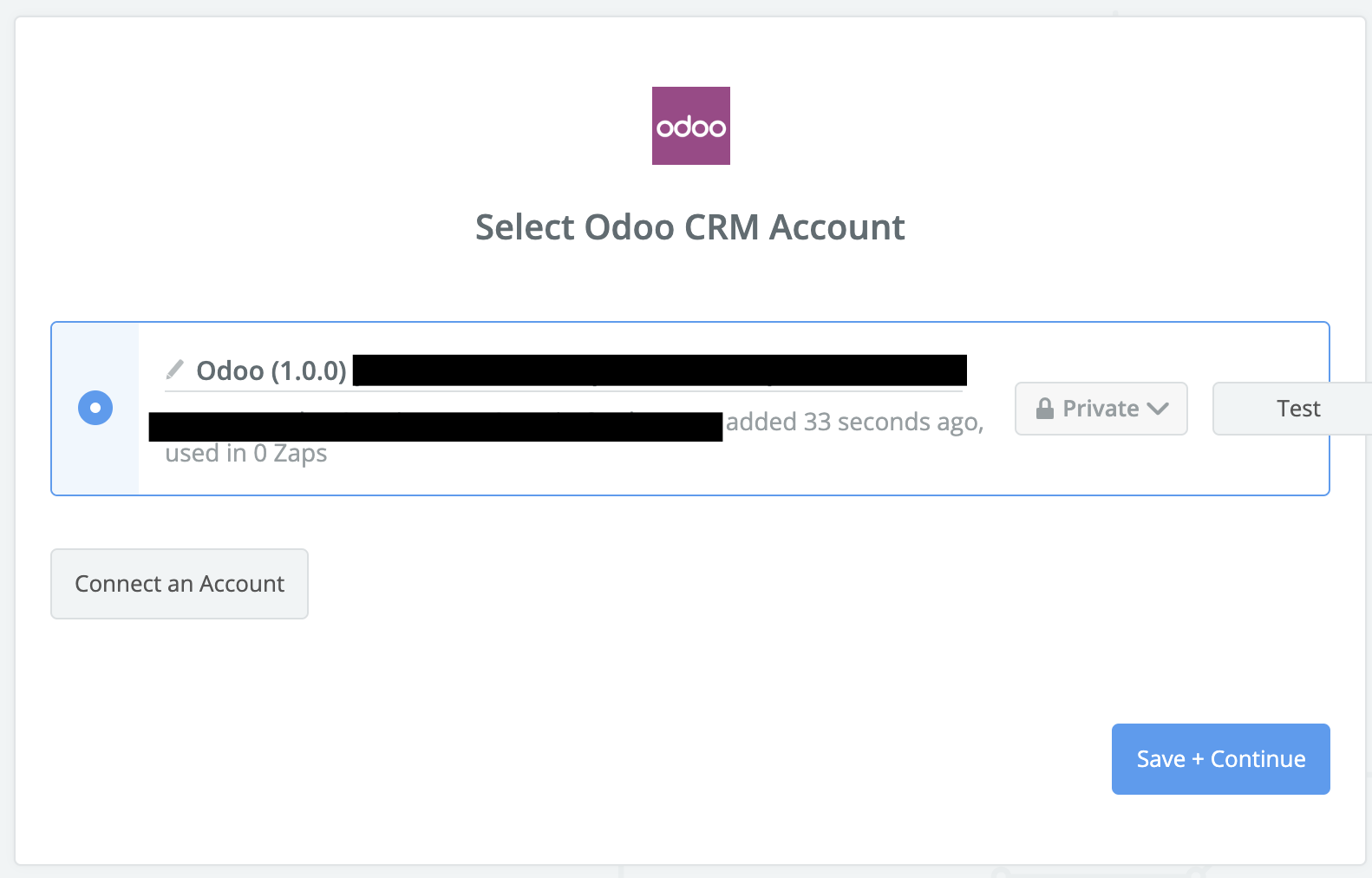Click the lock icon beside Private
Image resolution: width=1372 pixels, height=878 pixels.
[1045, 408]
